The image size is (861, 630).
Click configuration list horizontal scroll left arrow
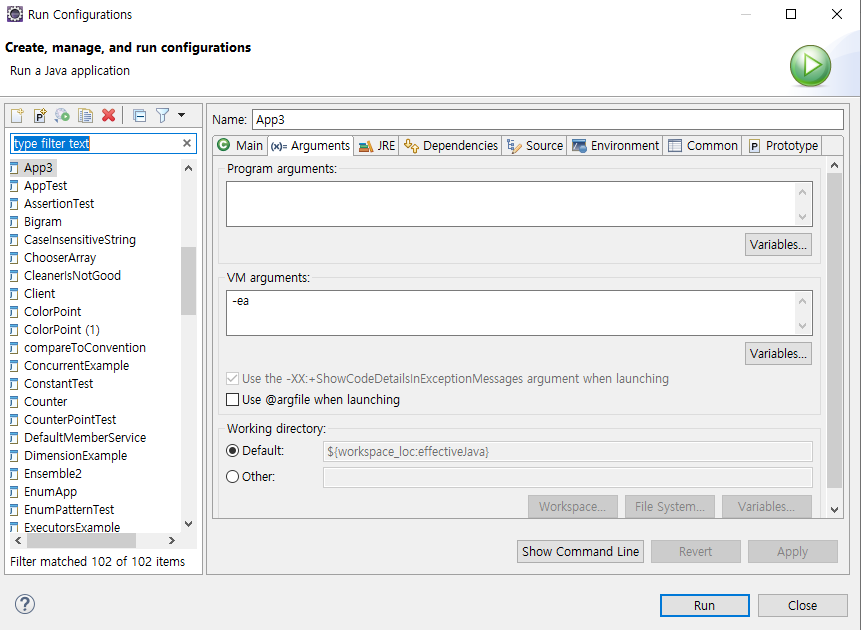[x=18, y=540]
